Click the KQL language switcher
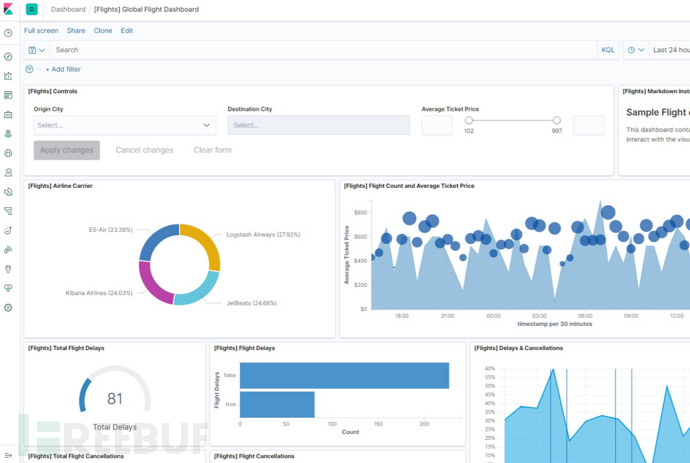This screenshot has width=690, height=463. [x=608, y=50]
